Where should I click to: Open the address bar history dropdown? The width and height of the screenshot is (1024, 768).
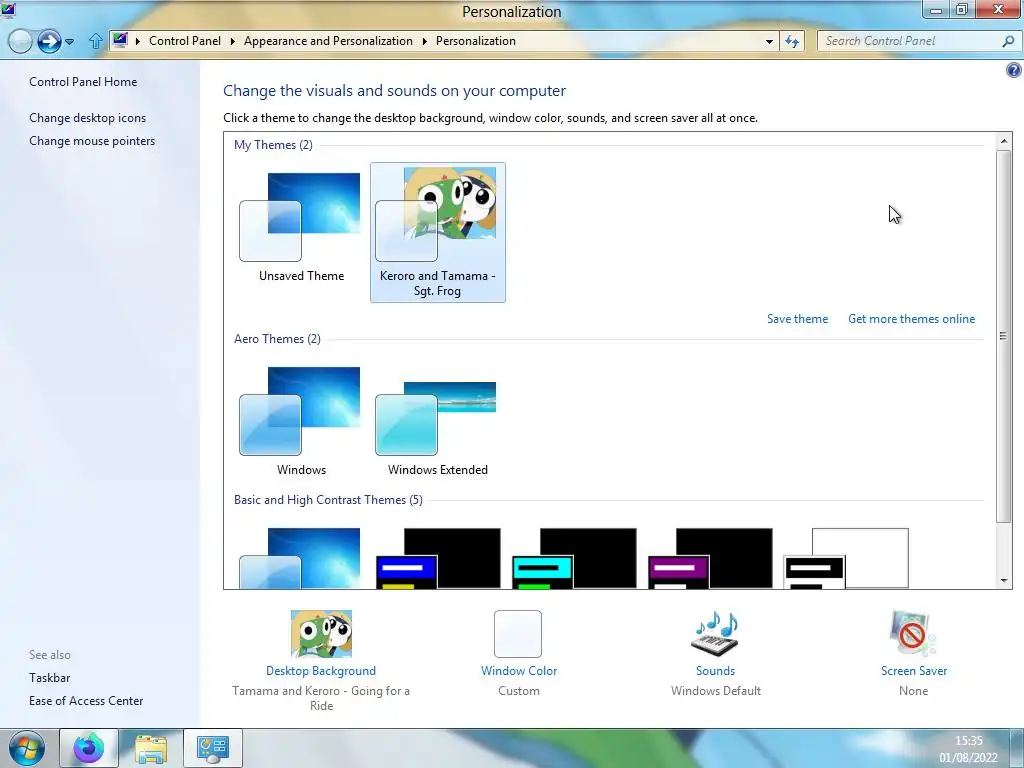tap(769, 41)
